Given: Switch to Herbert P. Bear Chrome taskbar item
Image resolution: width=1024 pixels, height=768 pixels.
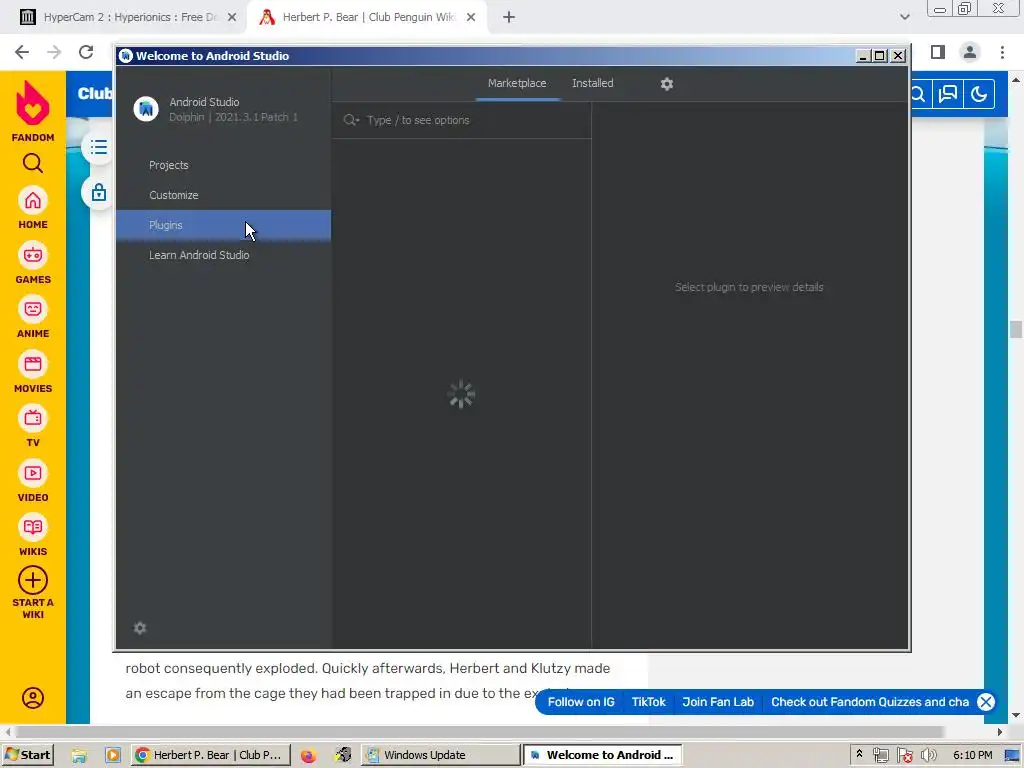Looking at the screenshot, I should click(x=210, y=755).
